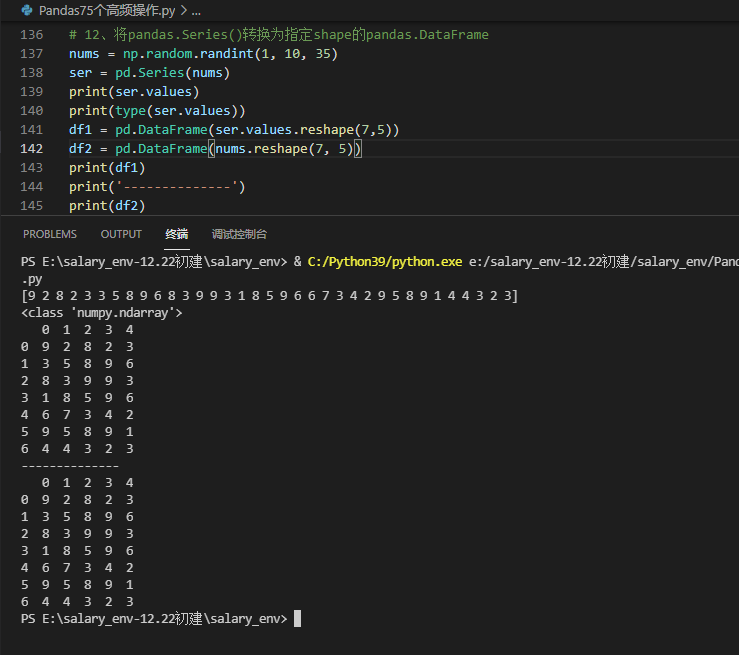Viewport: 739px width, 655px height.
Task: Switch to the PROBLEMS tab
Action: click(x=49, y=234)
